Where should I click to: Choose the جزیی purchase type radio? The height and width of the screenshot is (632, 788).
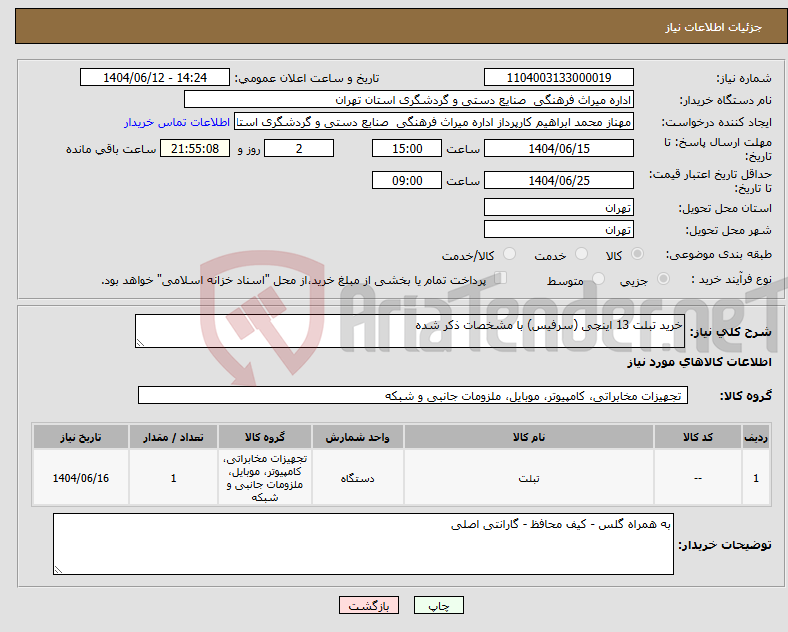point(663,278)
